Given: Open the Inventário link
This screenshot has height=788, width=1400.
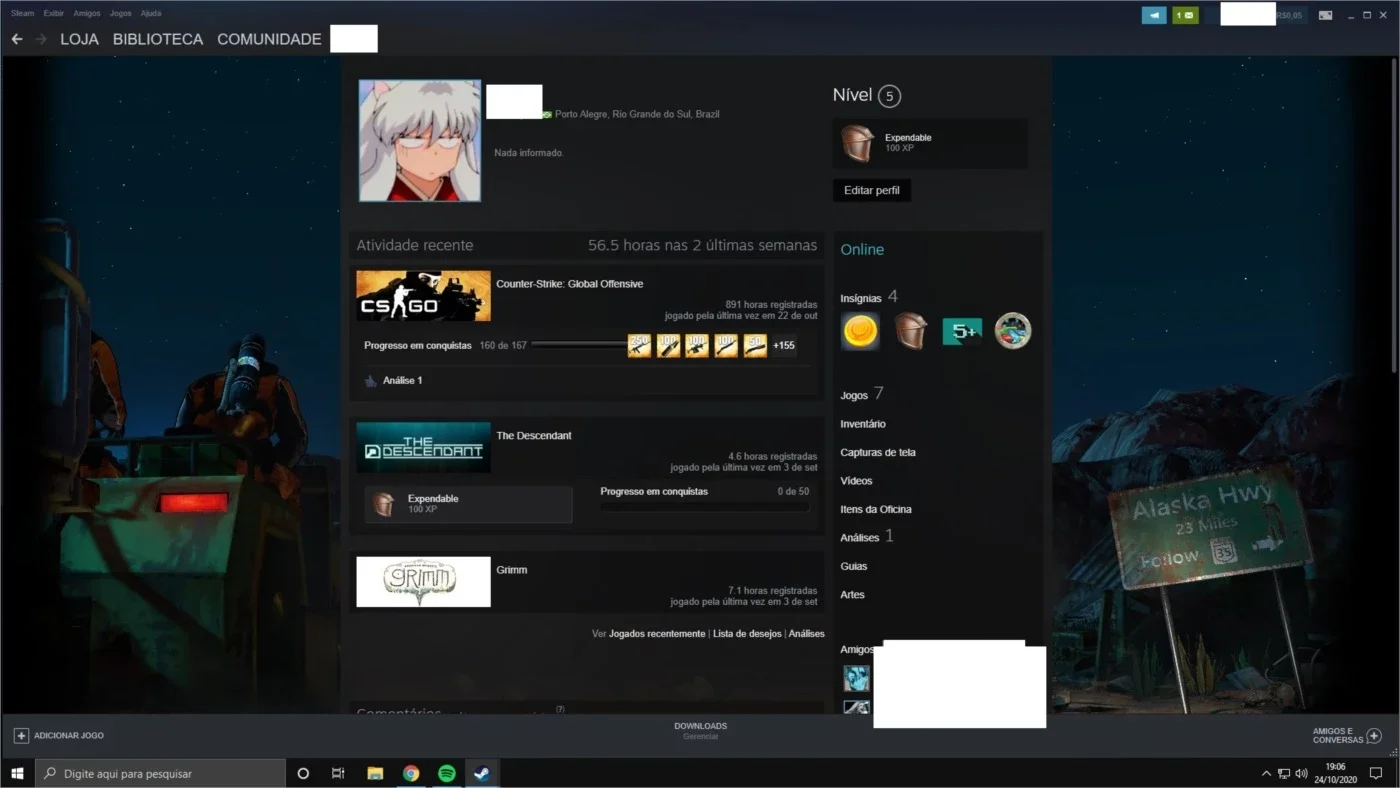Looking at the screenshot, I should 863,424.
